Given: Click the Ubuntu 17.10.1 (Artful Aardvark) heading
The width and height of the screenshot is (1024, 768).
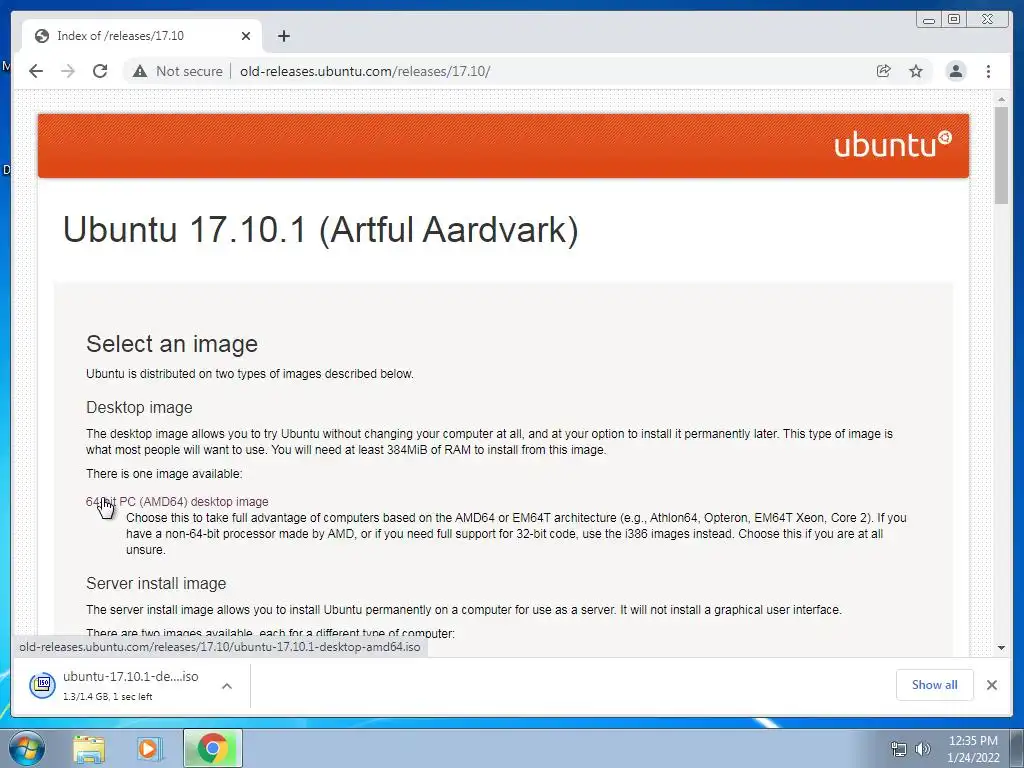Looking at the screenshot, I should click(x=321, y=229).
